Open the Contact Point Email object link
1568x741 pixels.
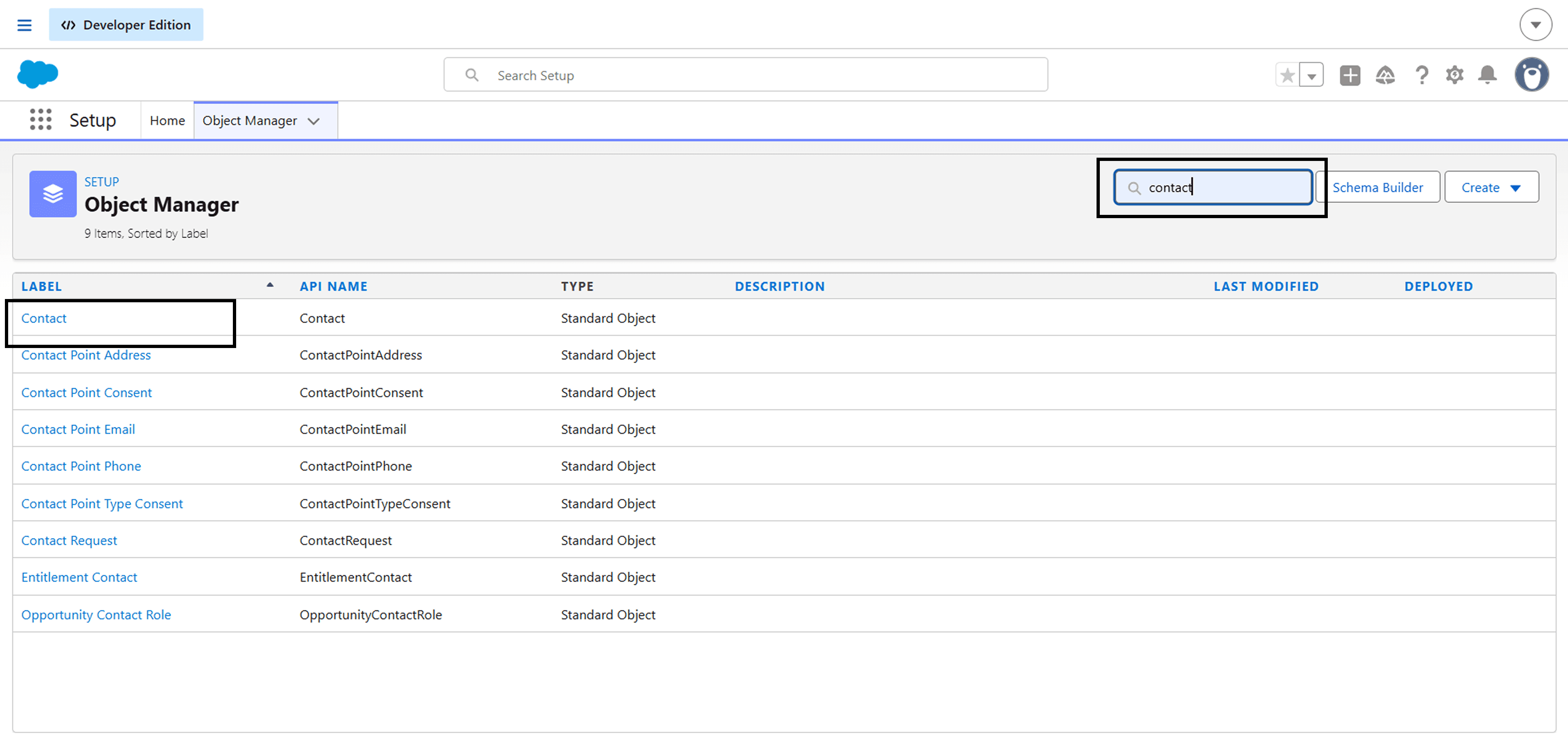tap(78, 429)
